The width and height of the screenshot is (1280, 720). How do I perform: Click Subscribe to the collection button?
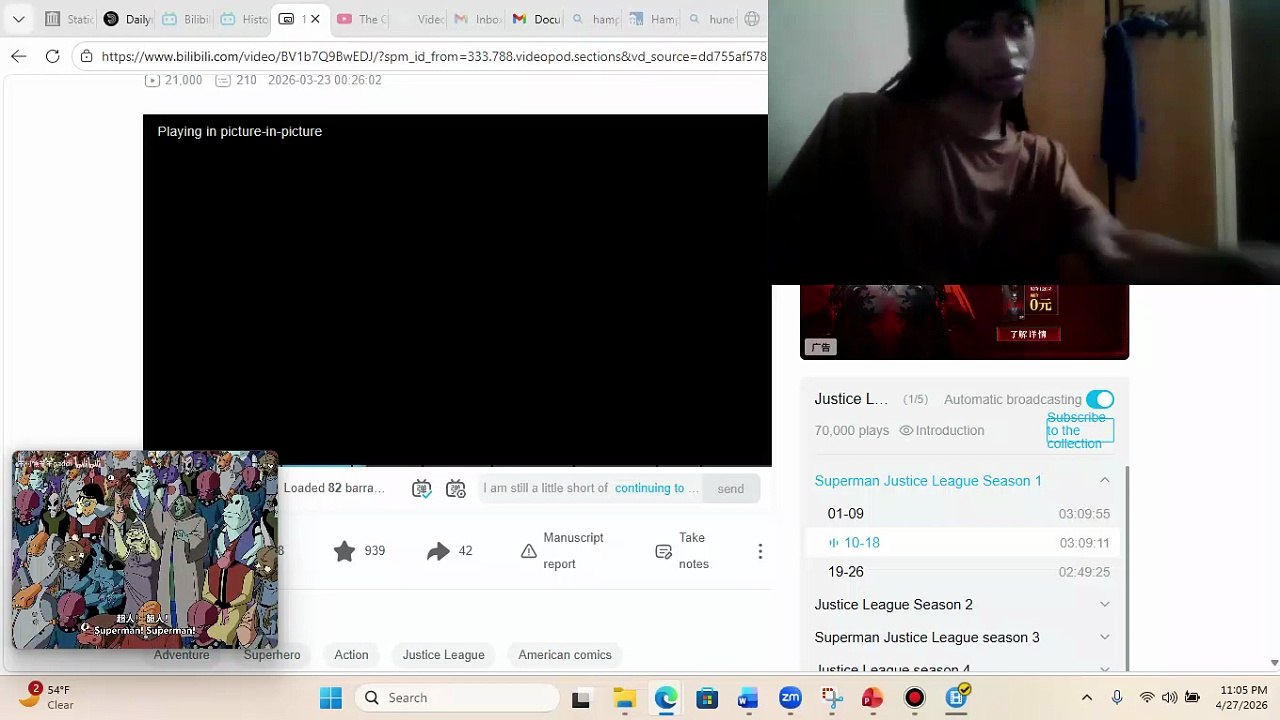click(1080, 431)
